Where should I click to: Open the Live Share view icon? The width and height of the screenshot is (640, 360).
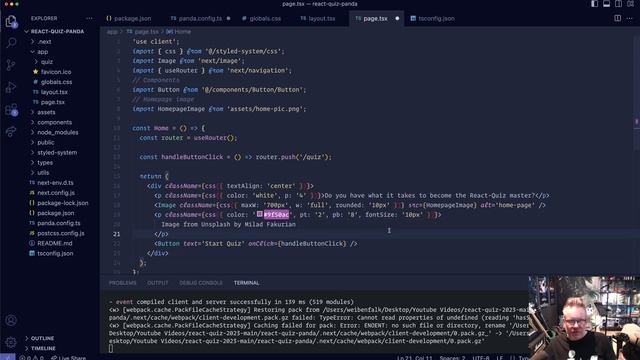(x=11, y=131)
